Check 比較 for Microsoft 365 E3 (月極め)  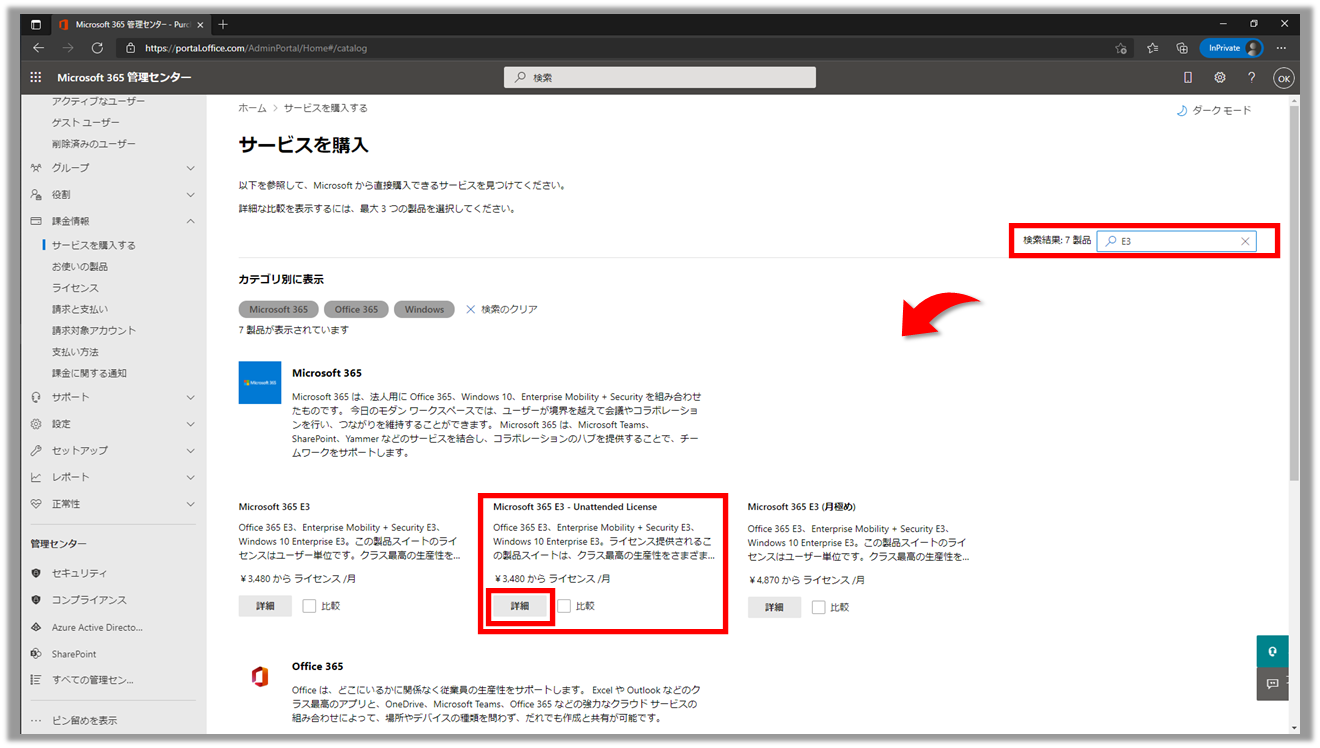(x=819, y=607)
